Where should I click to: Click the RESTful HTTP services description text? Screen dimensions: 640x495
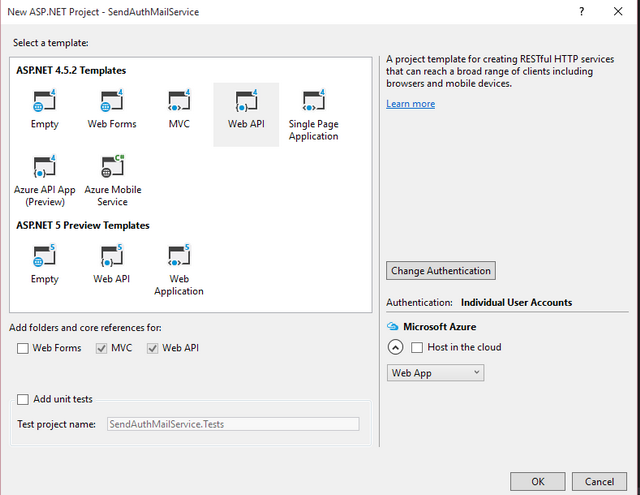pos(500,71)
